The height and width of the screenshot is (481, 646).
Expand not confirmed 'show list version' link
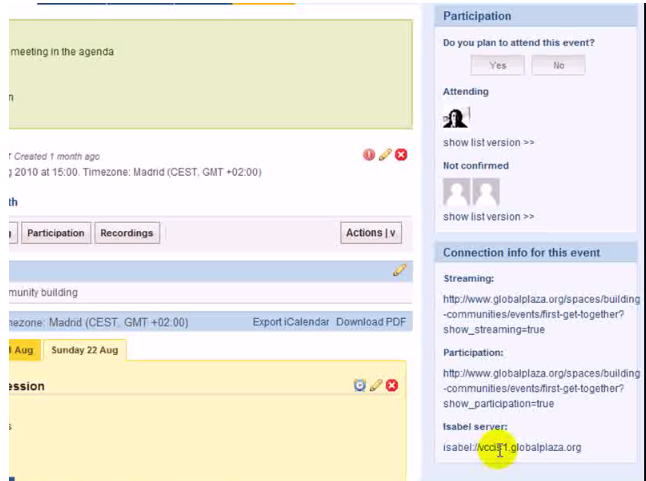pos(488,217)
